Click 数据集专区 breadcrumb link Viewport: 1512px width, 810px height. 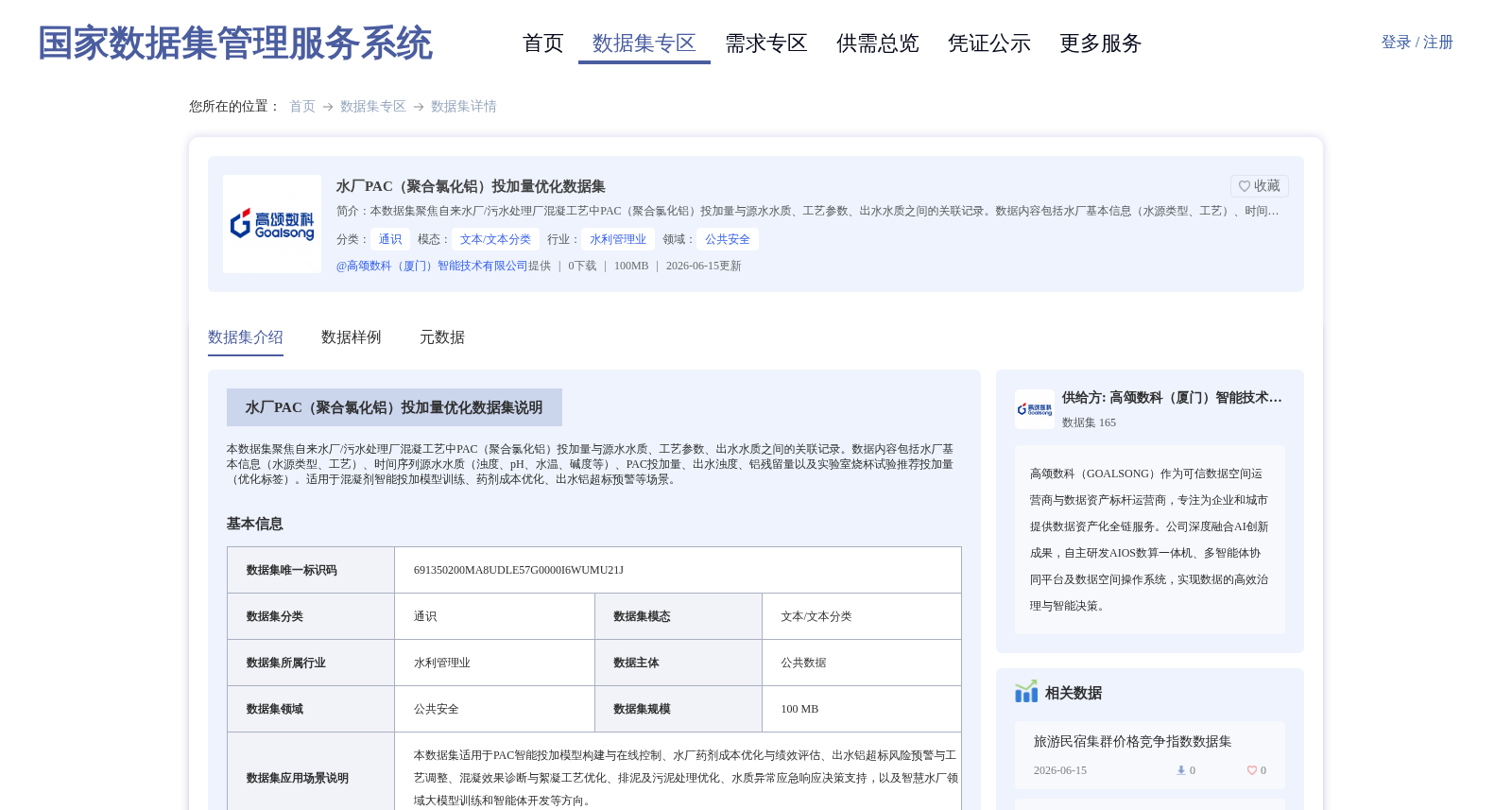point(373,107)
